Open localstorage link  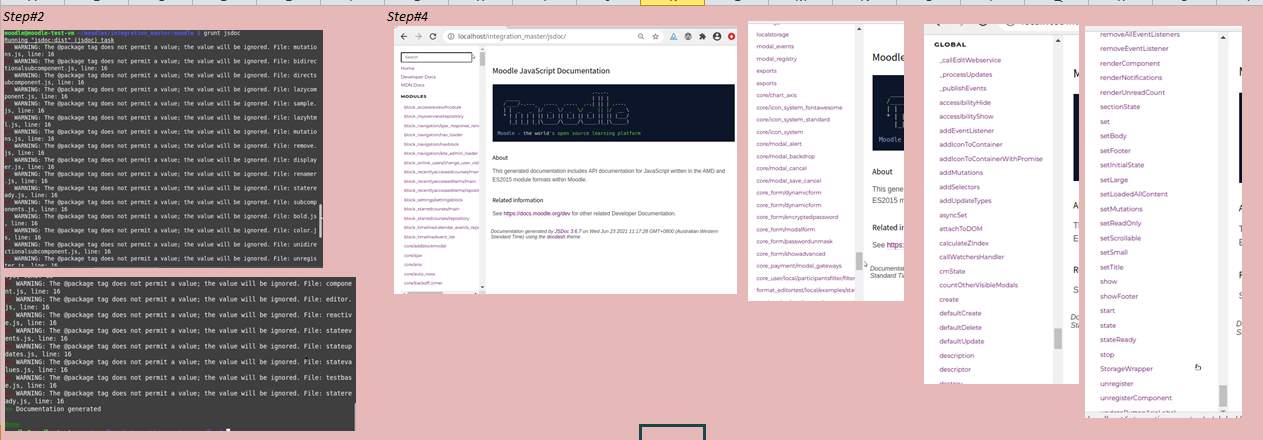(773, 34)
